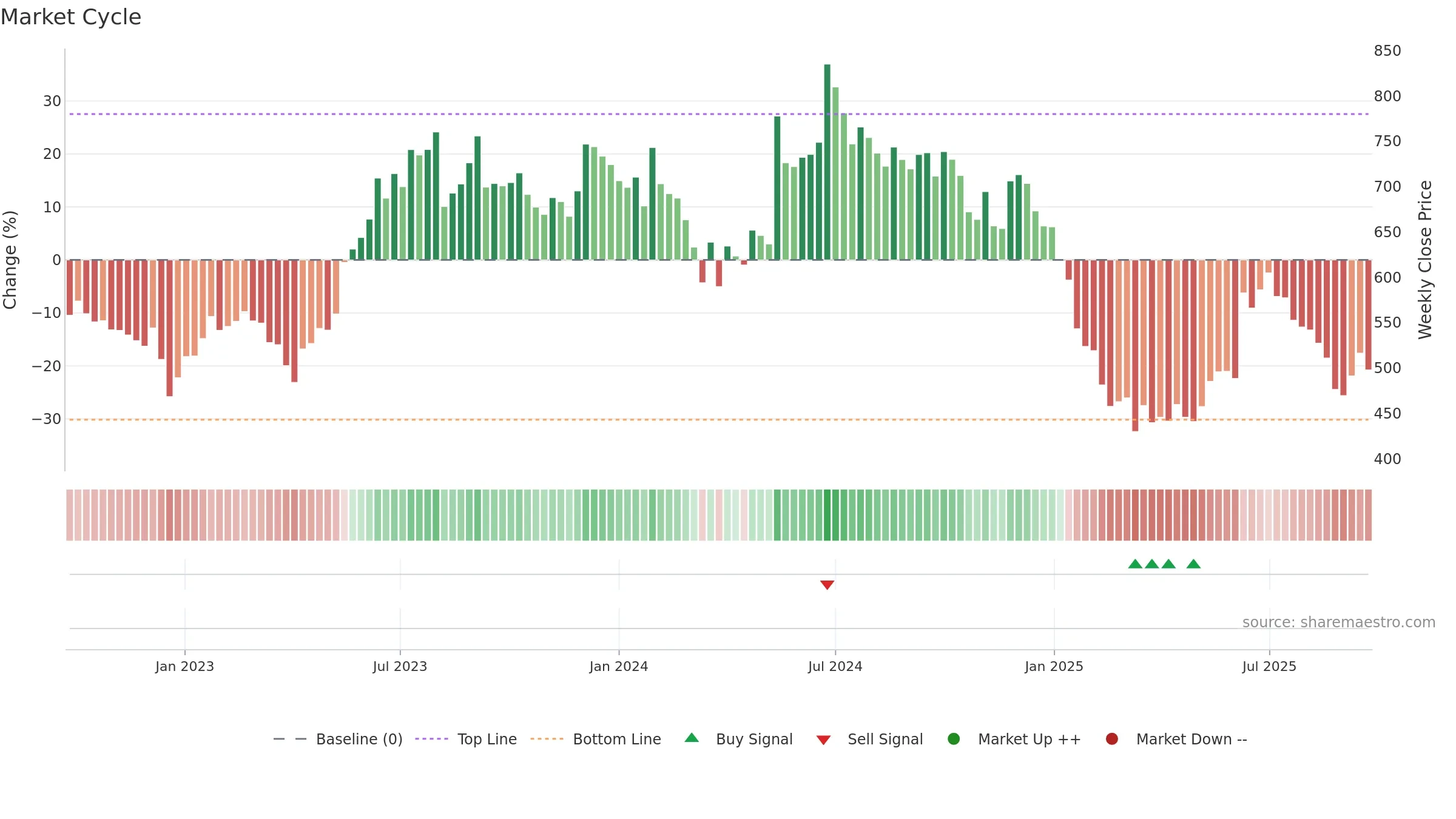Screen dimensions: 1456x819
Task: Click the green Buy Signal triangle in legend
Action: (x=692, y=738)
